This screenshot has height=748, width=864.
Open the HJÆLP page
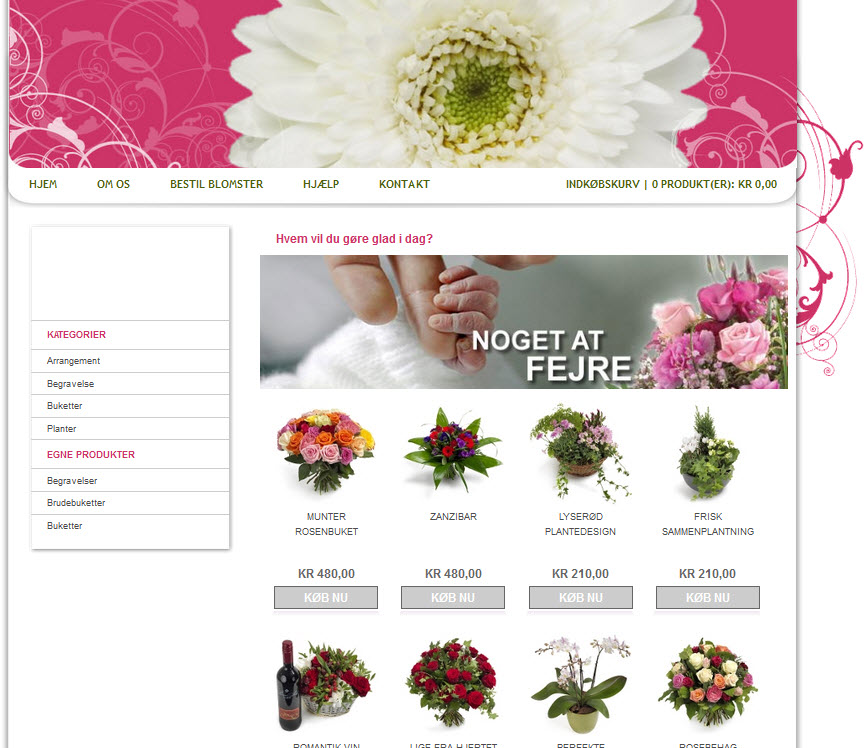pos(321,184)
